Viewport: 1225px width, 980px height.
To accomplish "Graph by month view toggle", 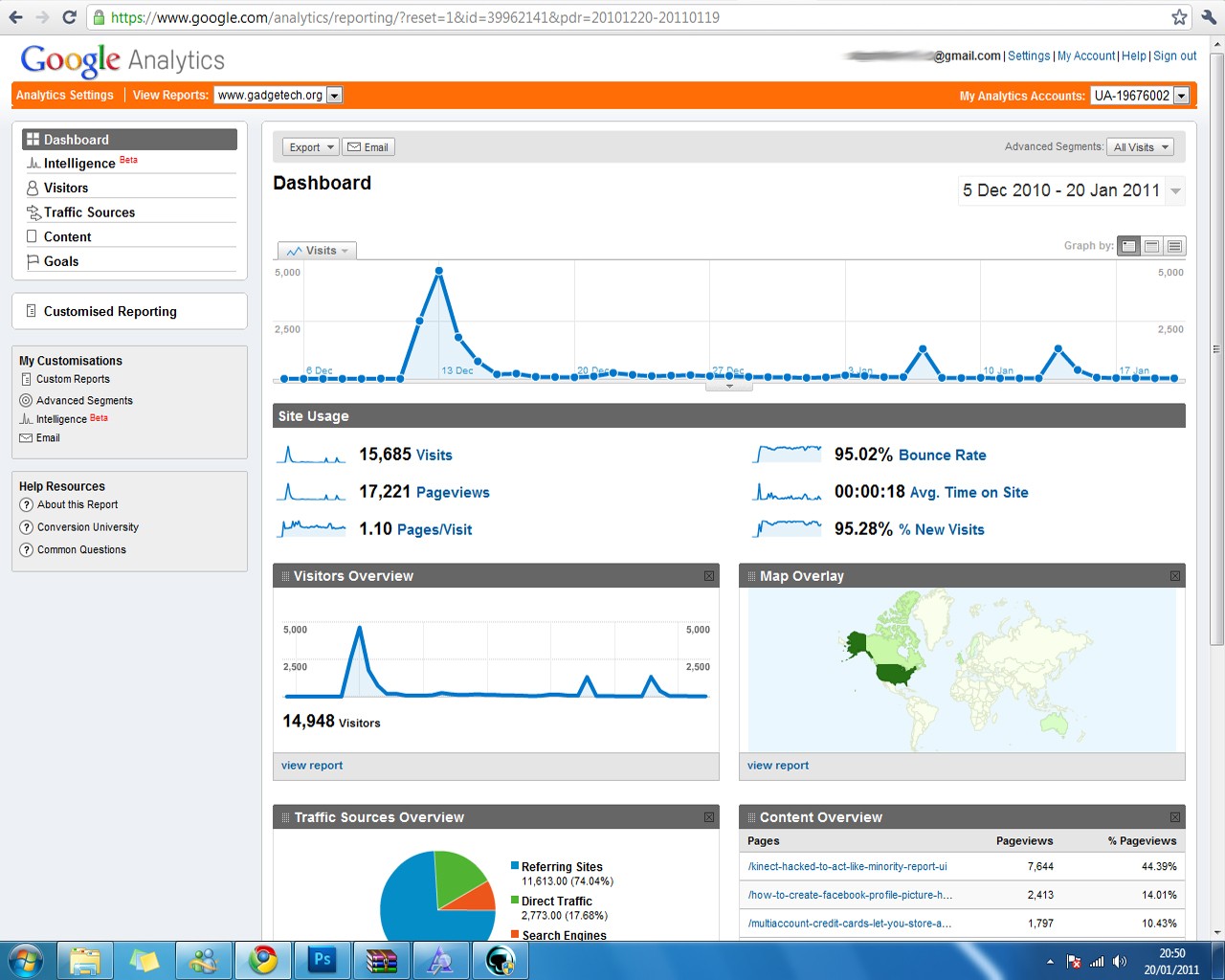I will [x=1175, y=246].
